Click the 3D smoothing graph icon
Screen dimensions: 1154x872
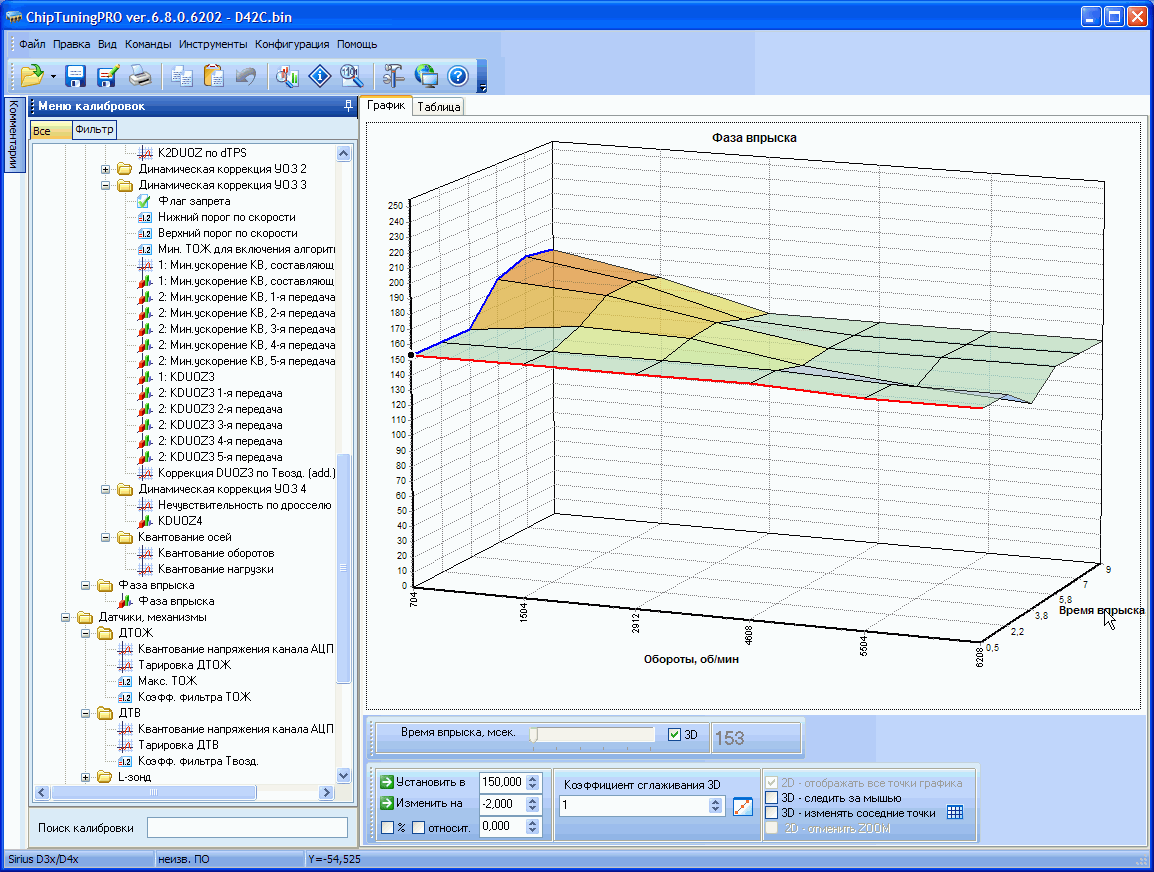[x=741, y=806]
